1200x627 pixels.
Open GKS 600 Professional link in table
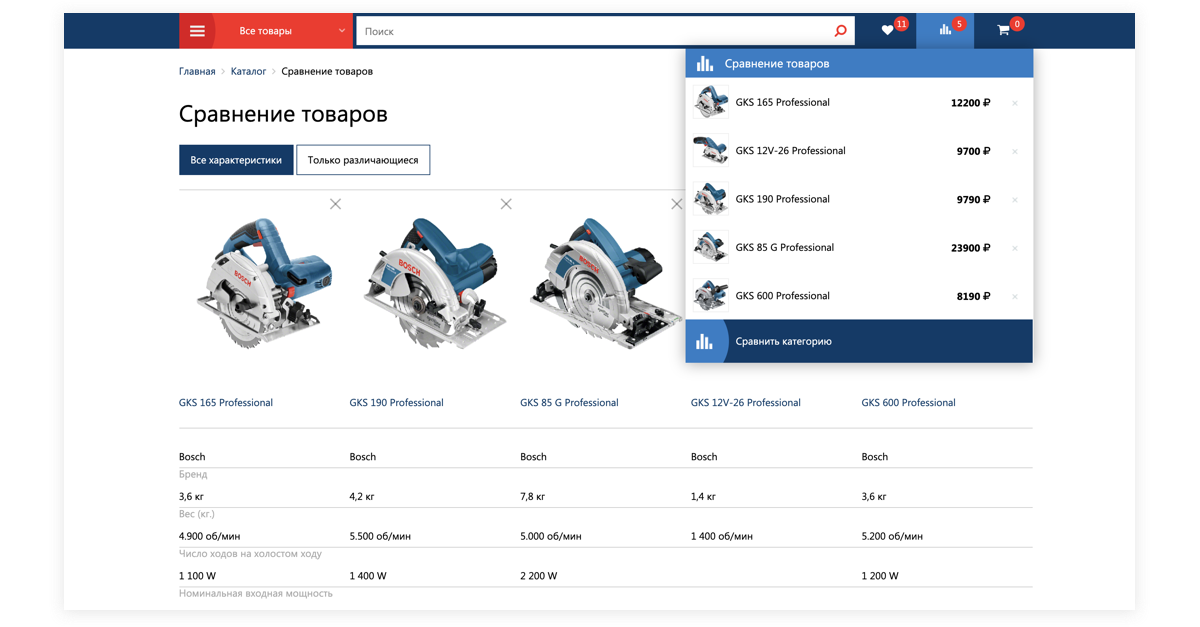pyautogui.click(x=908, y=403)
